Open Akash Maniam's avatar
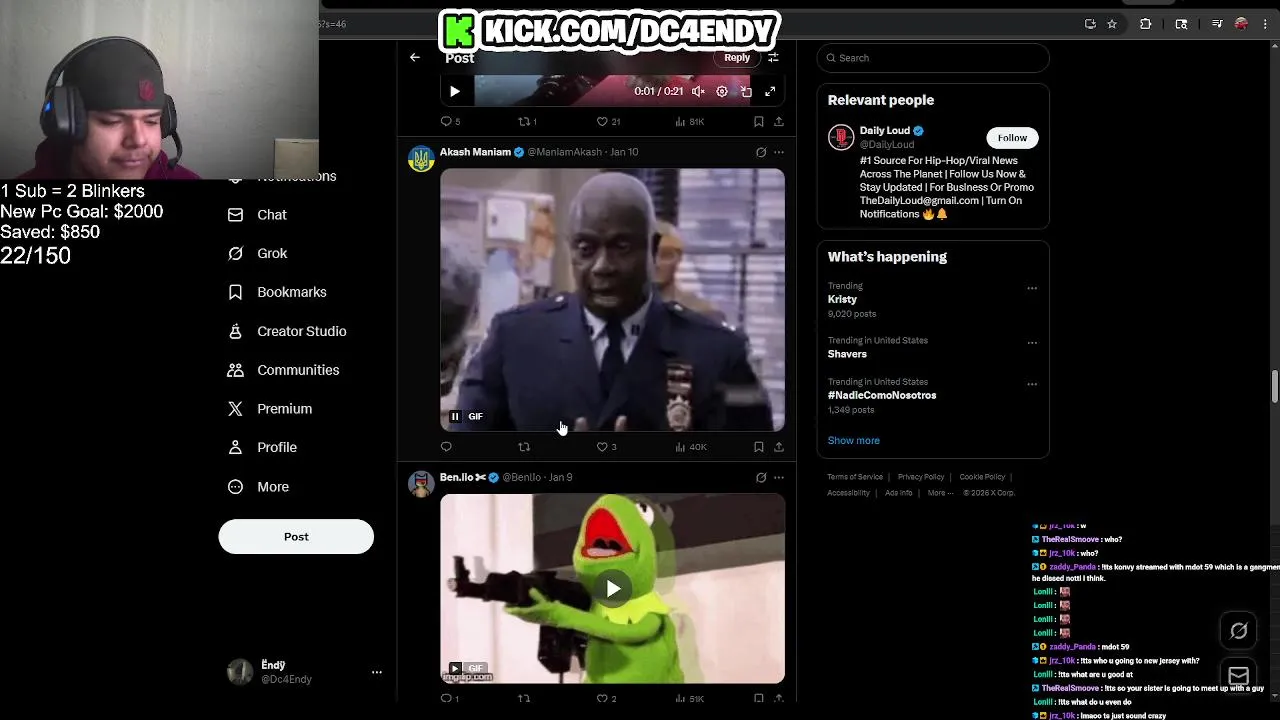Screen dimensions: 1280x720 click(421, 159)
